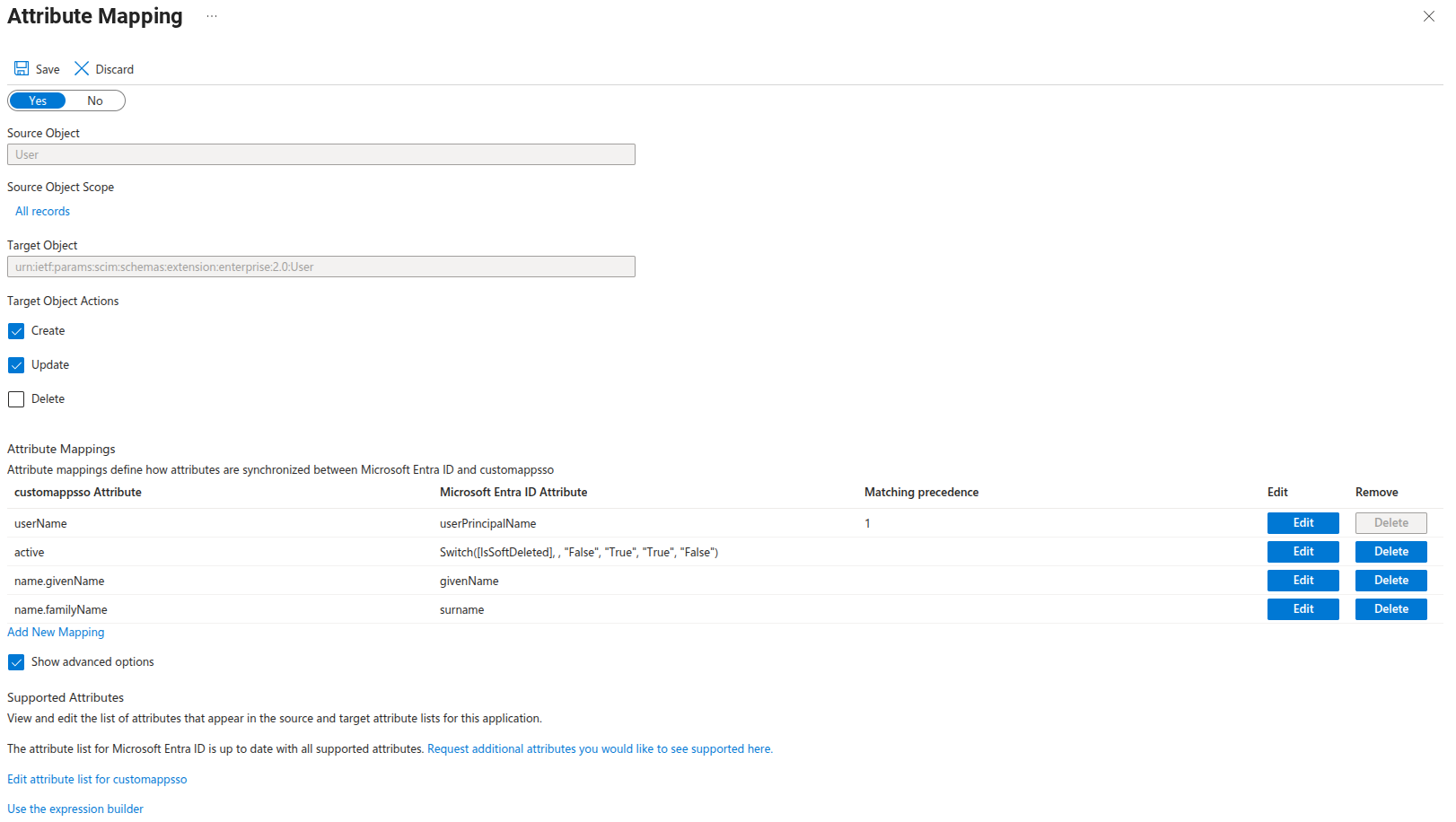This screenshot has height=822, width=1456.
Task: Close the Attribute Mapping pane
Action: (x=1428, y=17)
